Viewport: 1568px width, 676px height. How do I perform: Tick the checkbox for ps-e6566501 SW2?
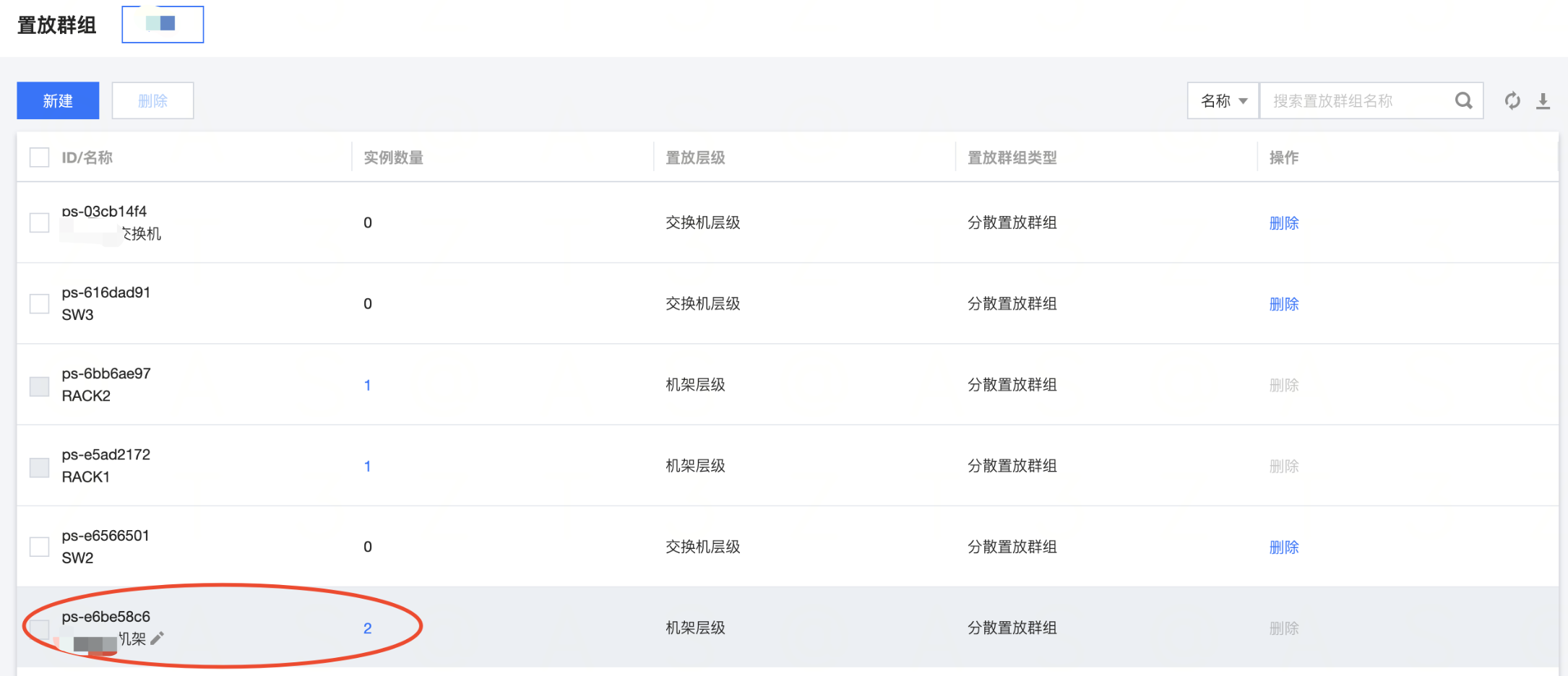[40, 547]
